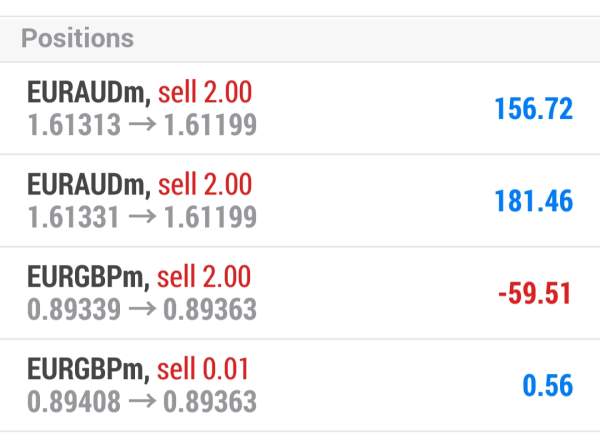Viewport: 600px width, 448px height.
Task: Click price line 0.89339 → 0.89363
Action: pos(142,308)
